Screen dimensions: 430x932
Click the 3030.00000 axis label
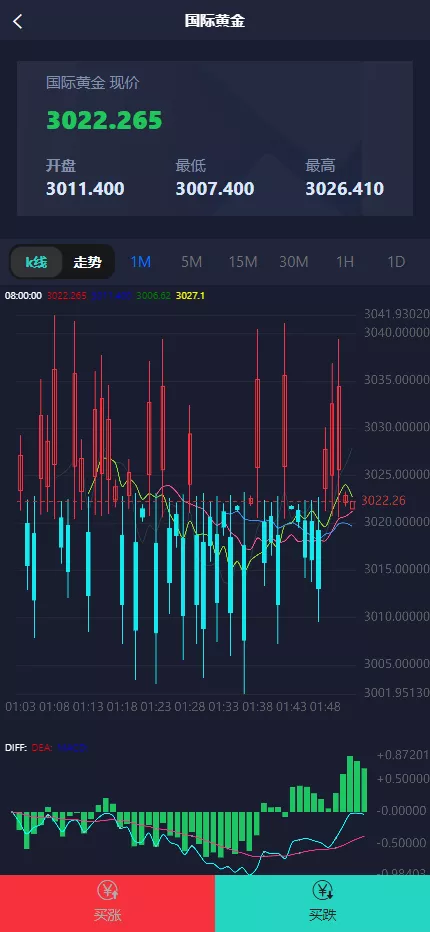(x=397, y=427)
